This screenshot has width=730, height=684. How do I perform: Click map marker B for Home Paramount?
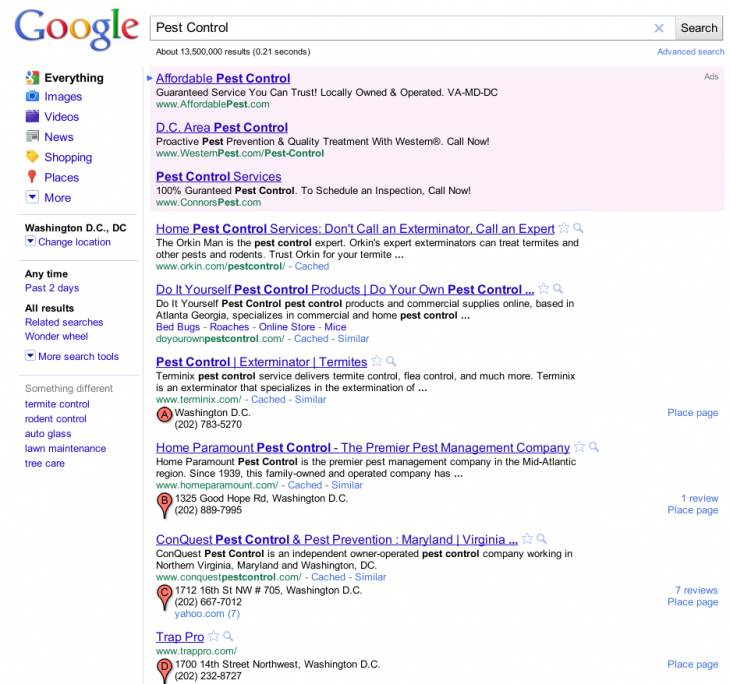pyautogui.click(x=164, y=506)
